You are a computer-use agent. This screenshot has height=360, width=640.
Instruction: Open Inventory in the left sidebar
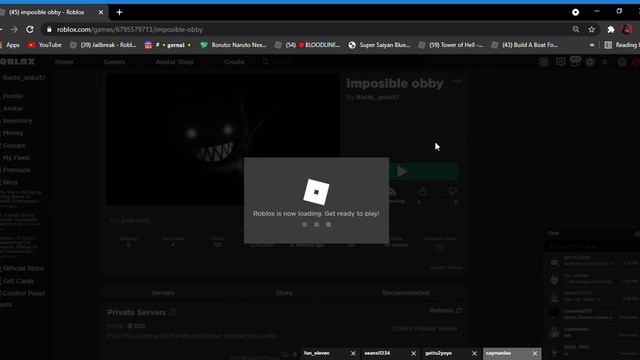pos(17,120)
